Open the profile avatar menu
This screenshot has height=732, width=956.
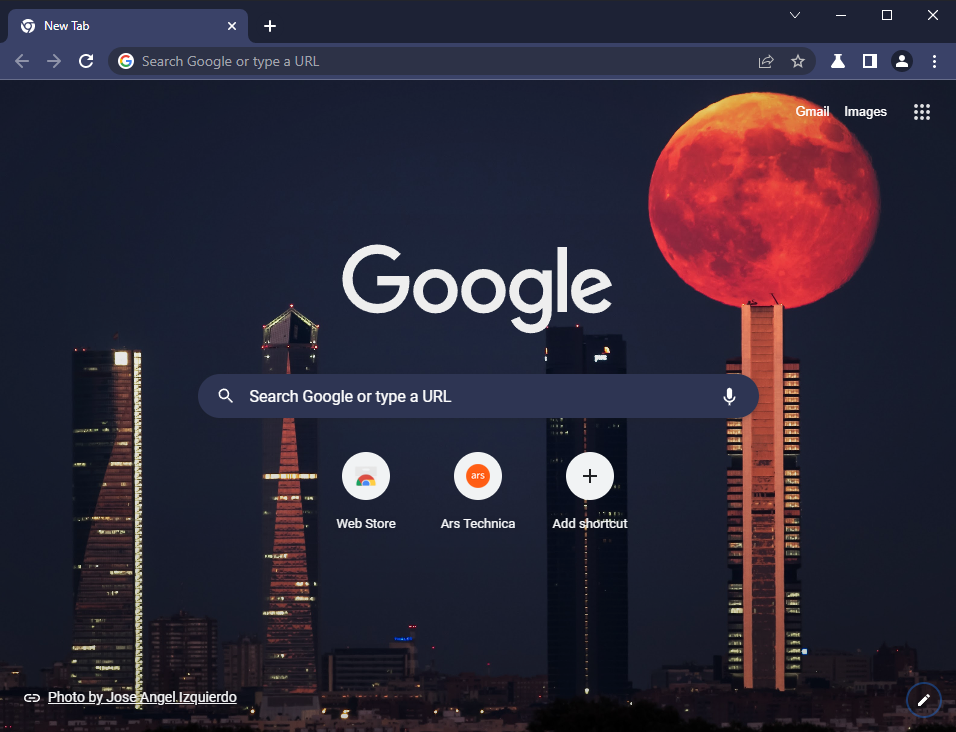(x=902, y=61)
